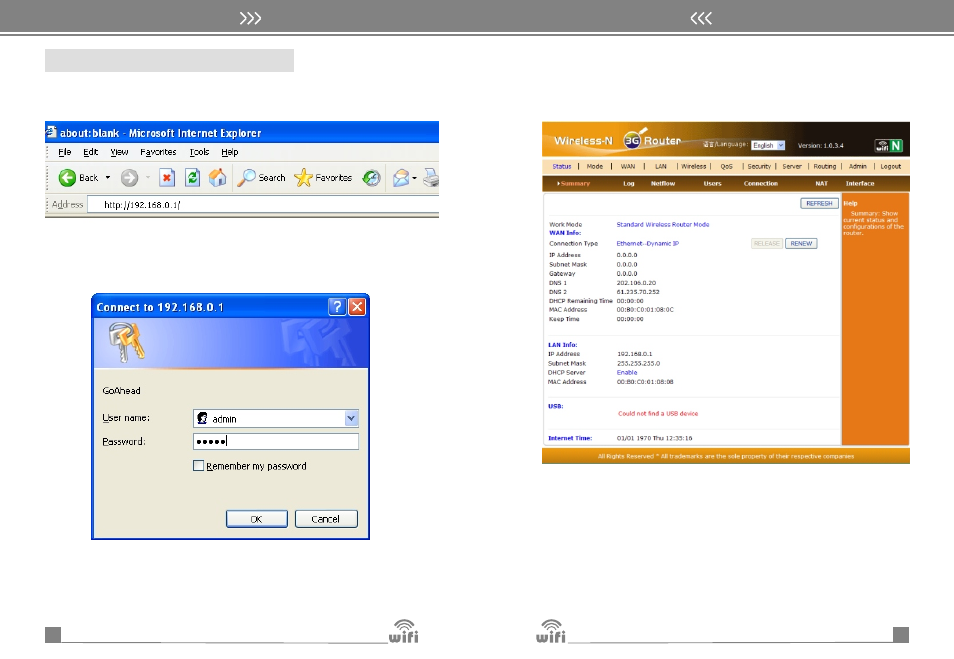Select the Server tab in router menu
The width and height of the screenshot is (954, 659).
pyautogui.click(x=792, y=166)
